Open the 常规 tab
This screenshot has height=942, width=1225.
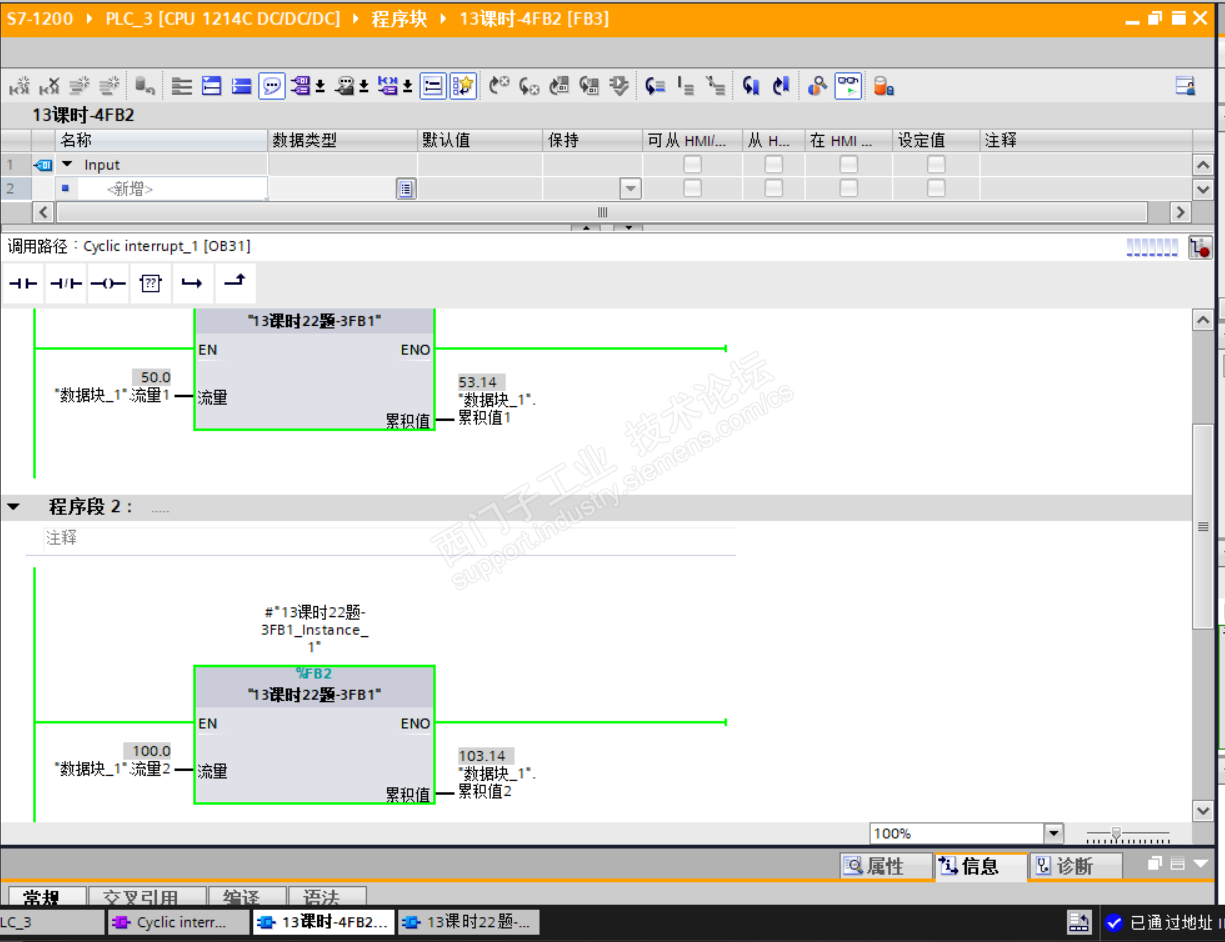point(45,897)
